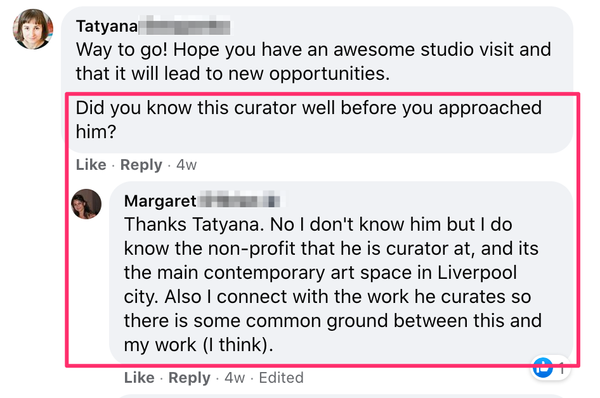Reply to Margaret's comment
The width and height of the screenshot is (600, 398).
(189, 378)
